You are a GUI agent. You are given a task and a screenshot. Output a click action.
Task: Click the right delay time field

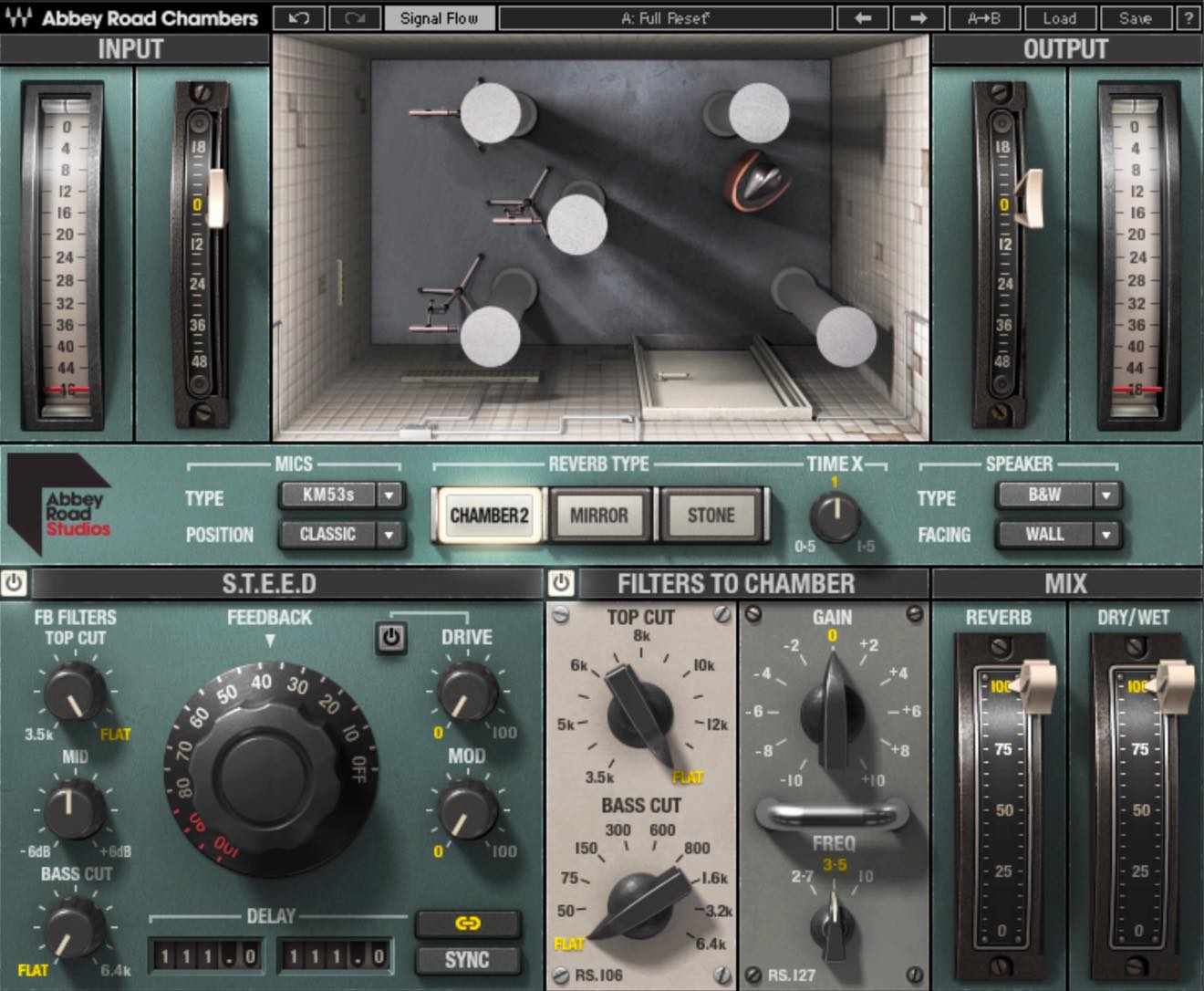(335, 956)
